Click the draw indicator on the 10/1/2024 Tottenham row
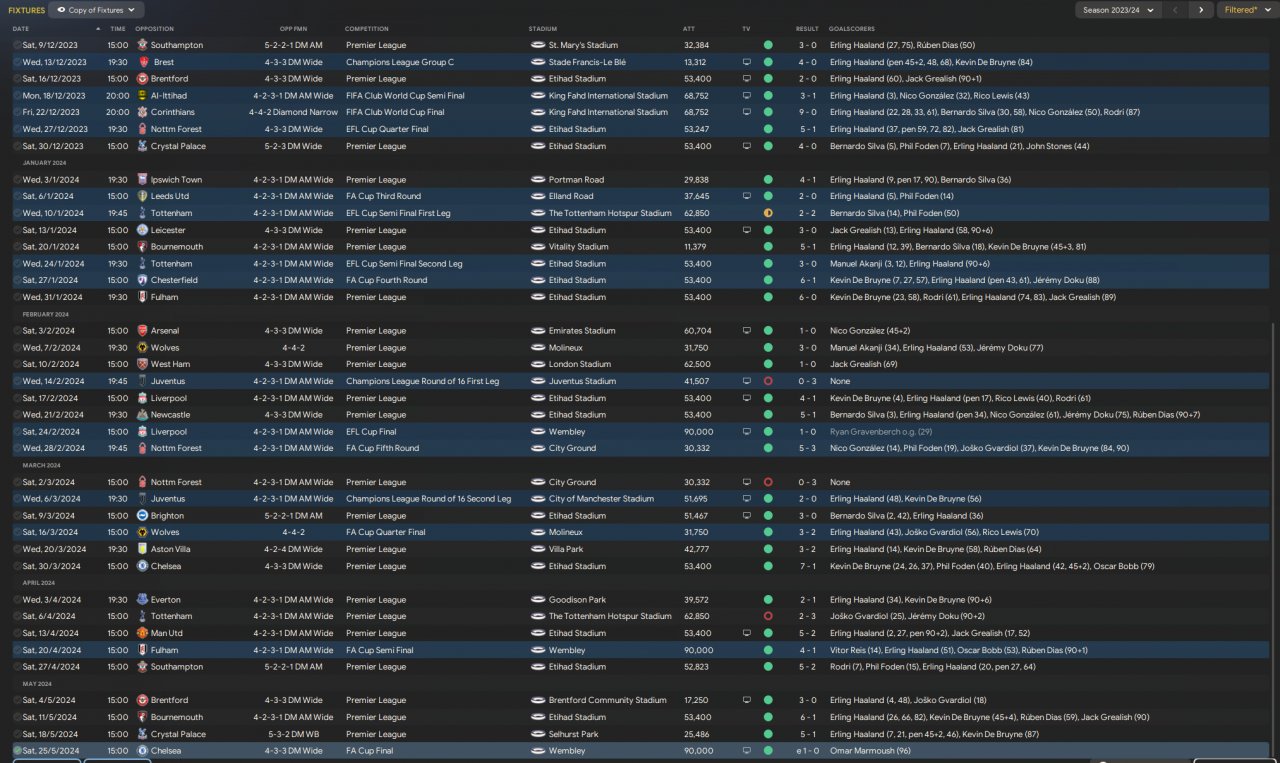The image size is (1280, 763). click(768, 213)
